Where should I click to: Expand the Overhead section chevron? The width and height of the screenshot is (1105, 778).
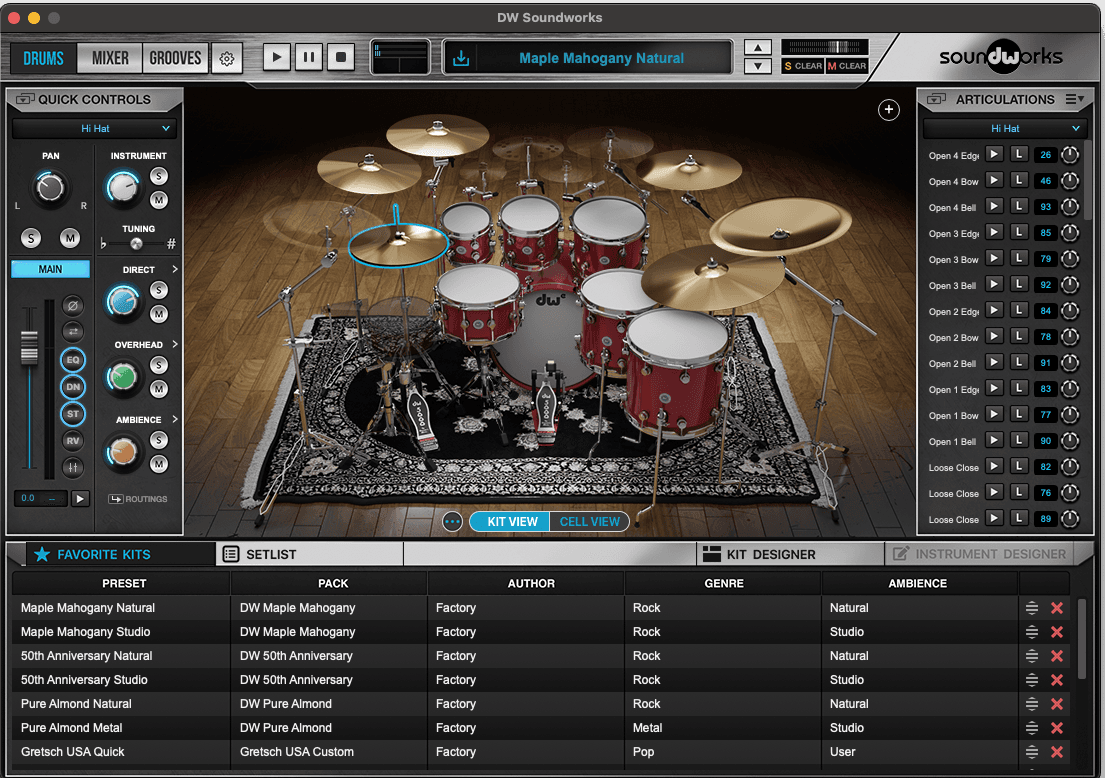tap(173, 344)
